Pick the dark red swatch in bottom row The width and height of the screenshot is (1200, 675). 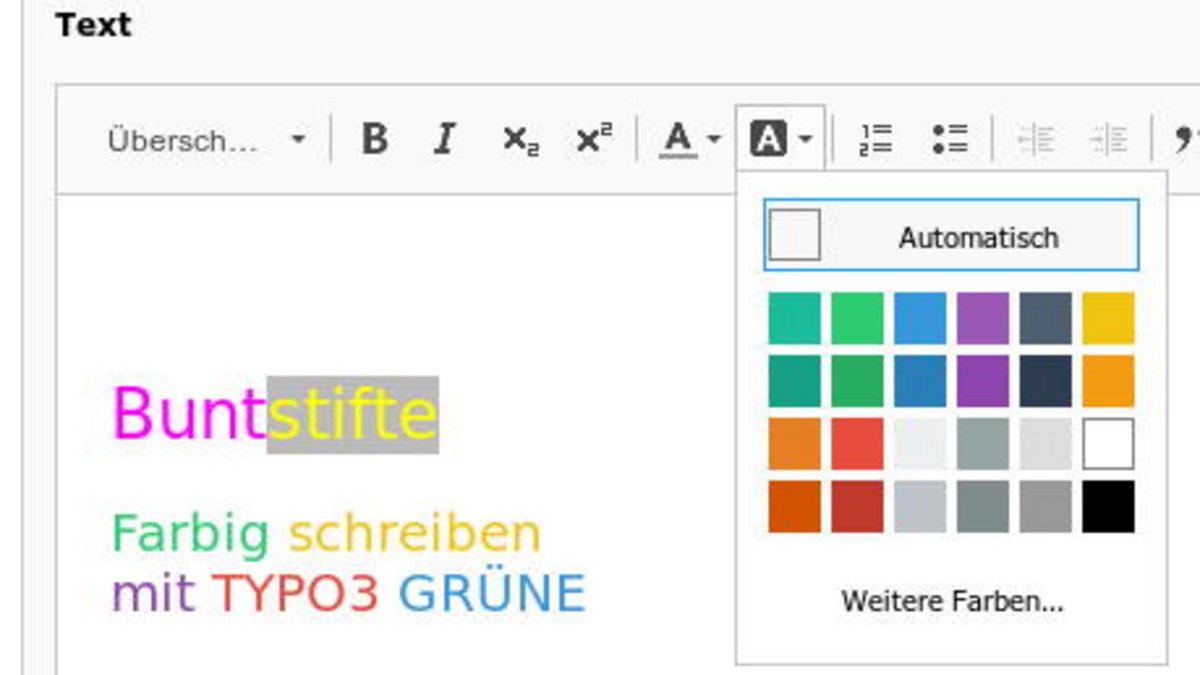[857, 506]
